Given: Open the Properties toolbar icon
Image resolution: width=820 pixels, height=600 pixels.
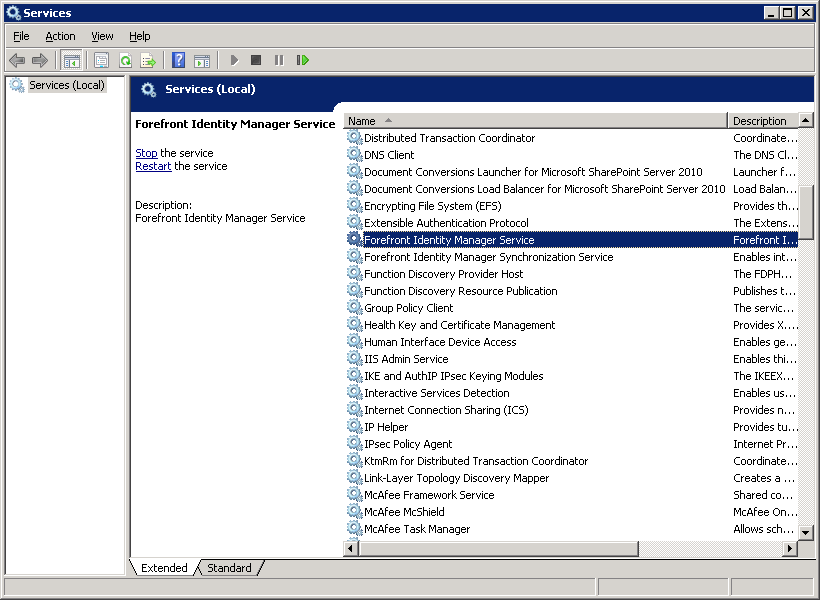Looking at the screenshot, I should pos(101,61).
